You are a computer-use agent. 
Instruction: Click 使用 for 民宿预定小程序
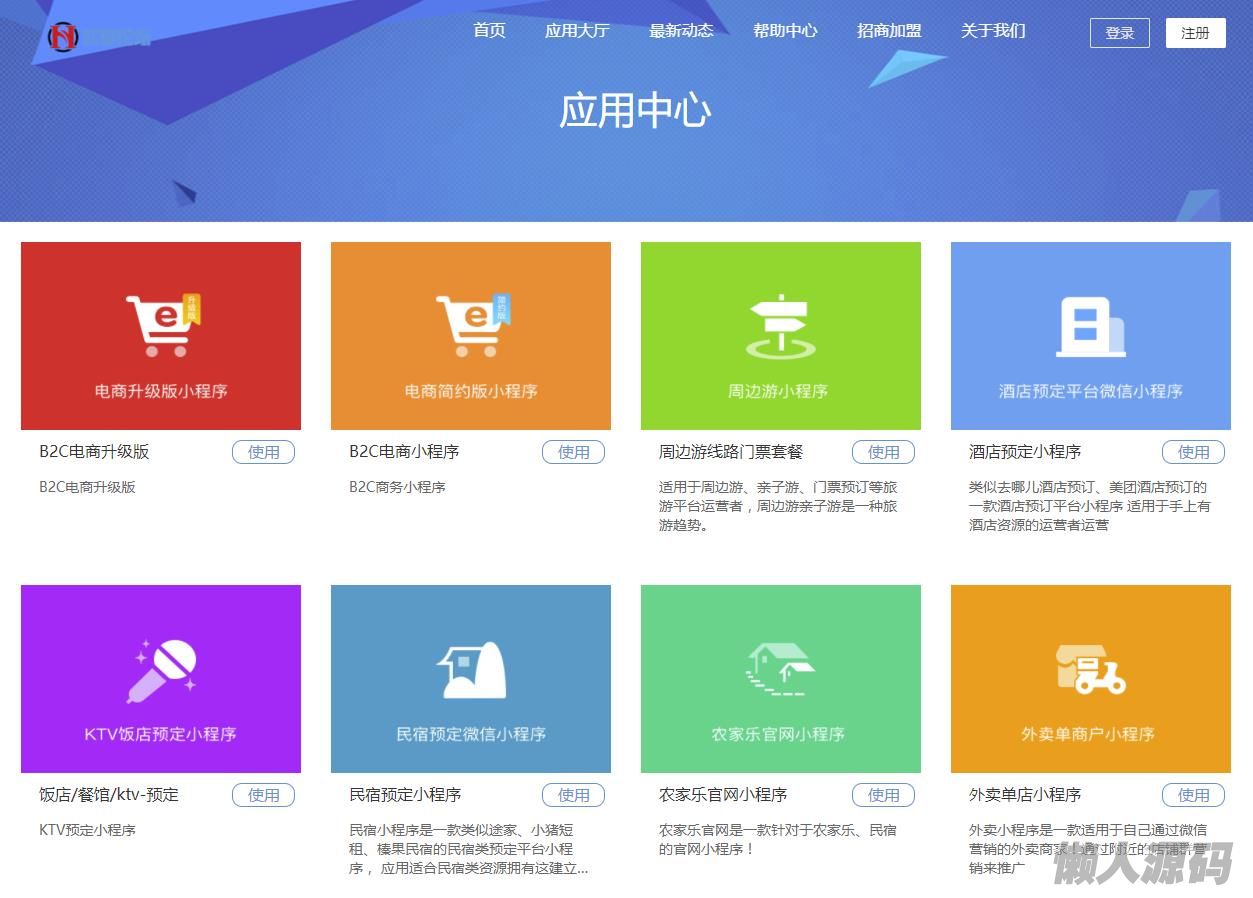(x=574, y=795)
